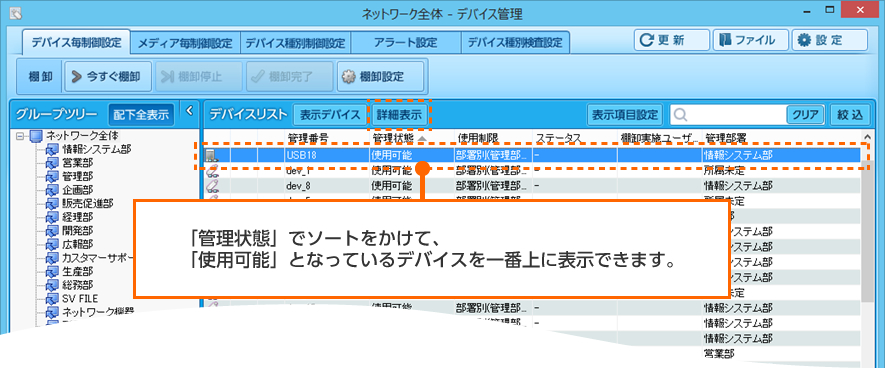Screen dimensions: 885x368
Task: Collapse the group tree panel with chevron
Action: point(190,109)
